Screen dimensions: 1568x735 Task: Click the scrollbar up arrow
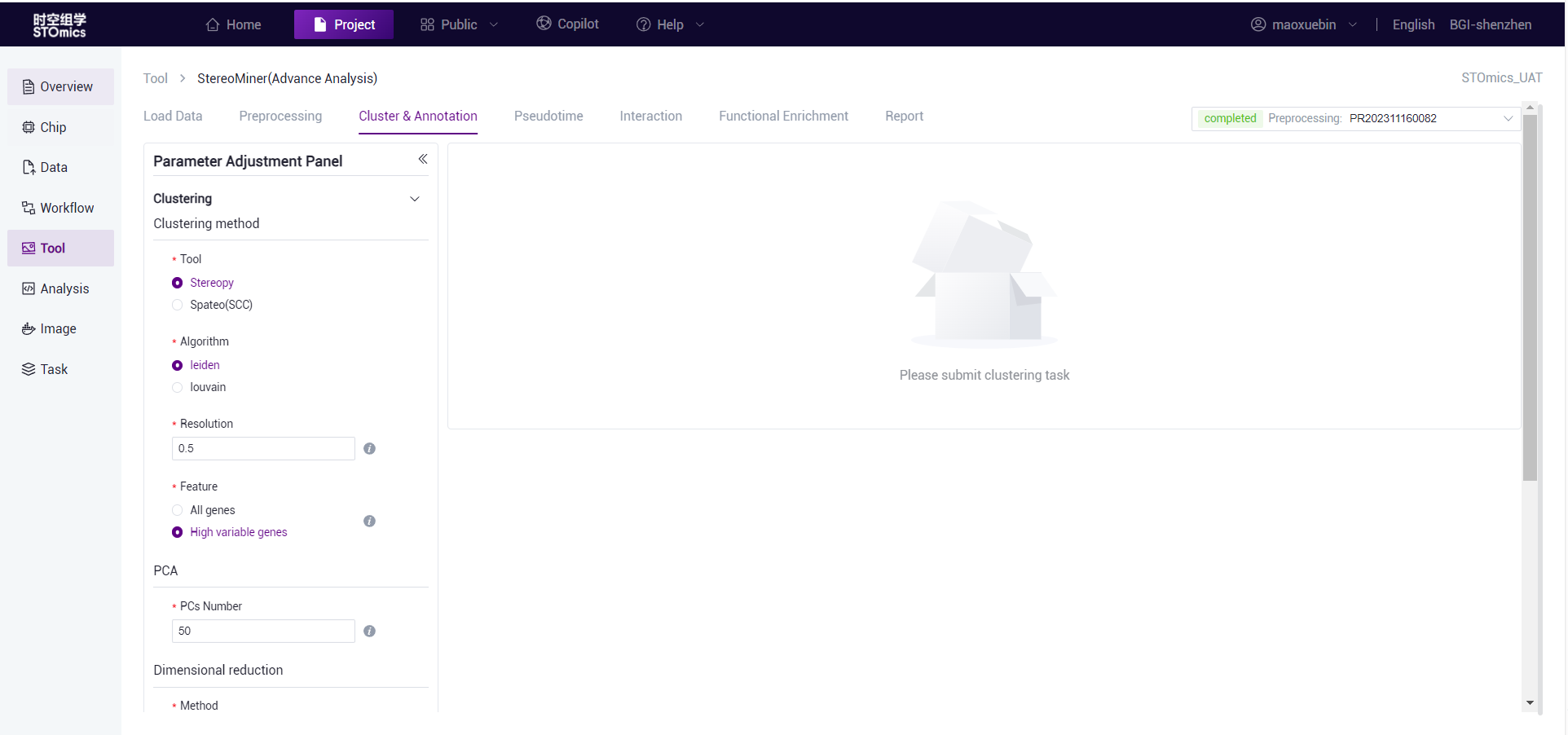pos(1530,108)
